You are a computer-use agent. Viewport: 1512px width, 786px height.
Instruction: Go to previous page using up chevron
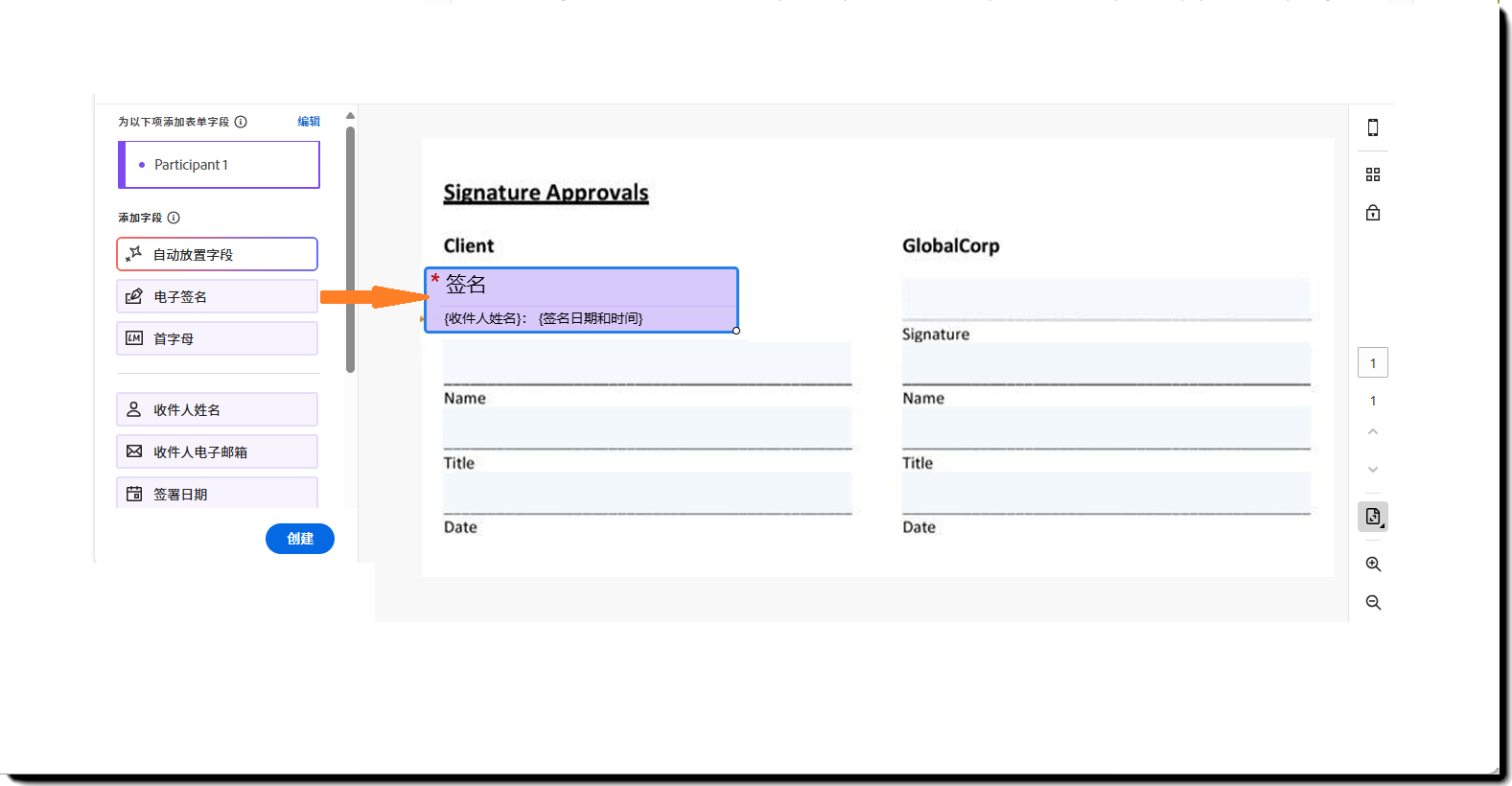tap(1373, 432)
